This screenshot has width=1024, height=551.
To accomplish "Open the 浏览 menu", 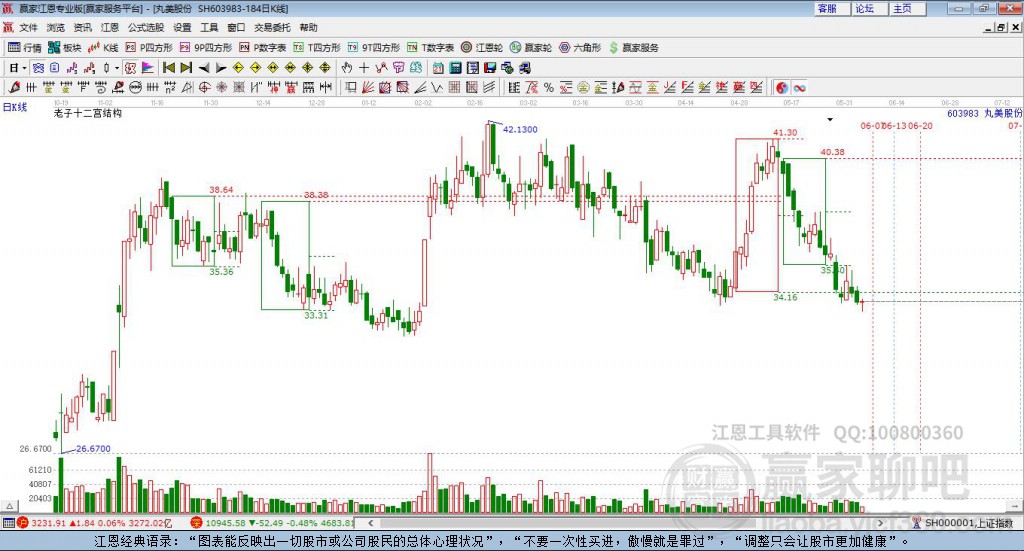I will tap(56, 27).
